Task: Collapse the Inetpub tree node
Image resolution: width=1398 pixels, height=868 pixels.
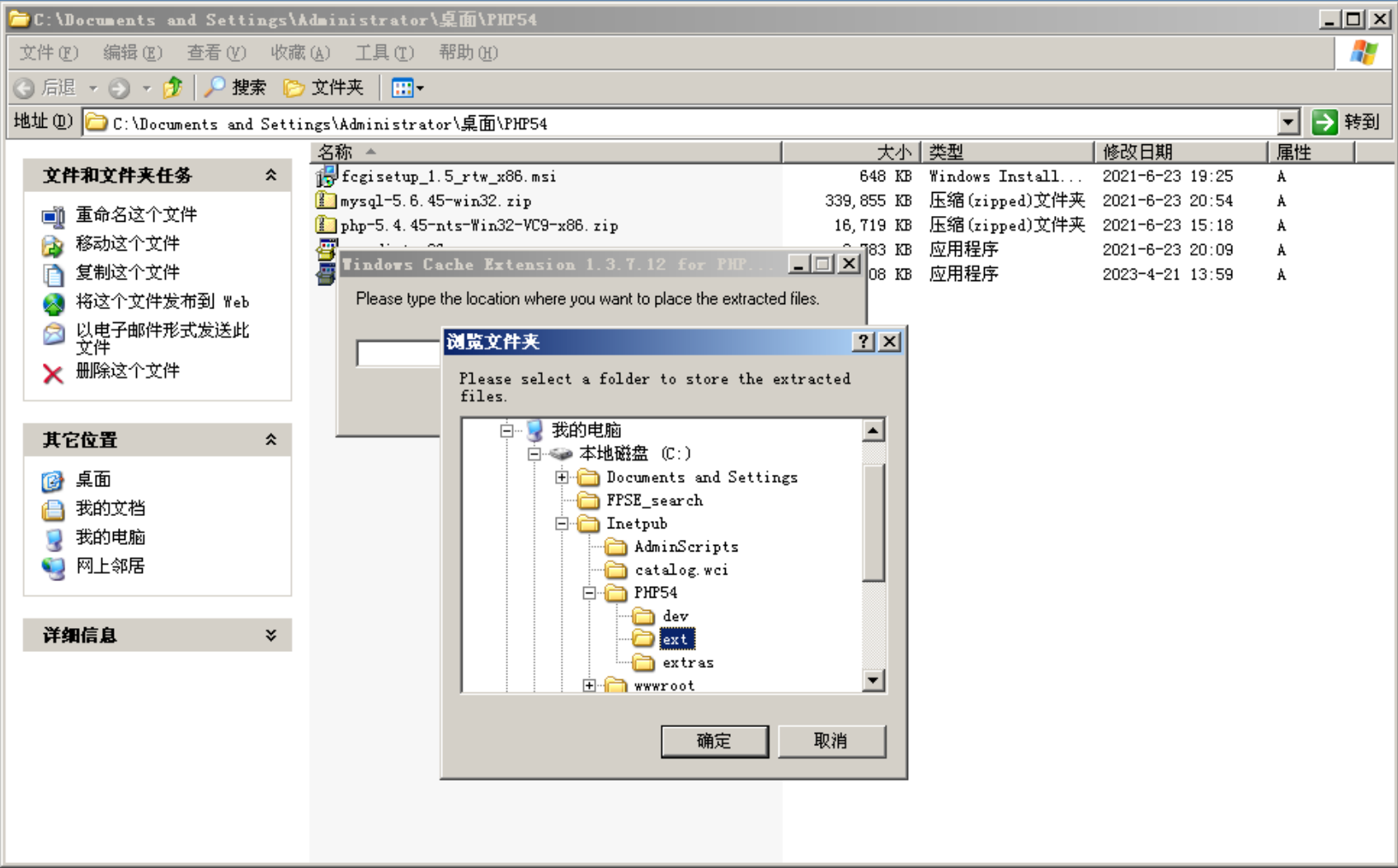Action: [562, 523]
